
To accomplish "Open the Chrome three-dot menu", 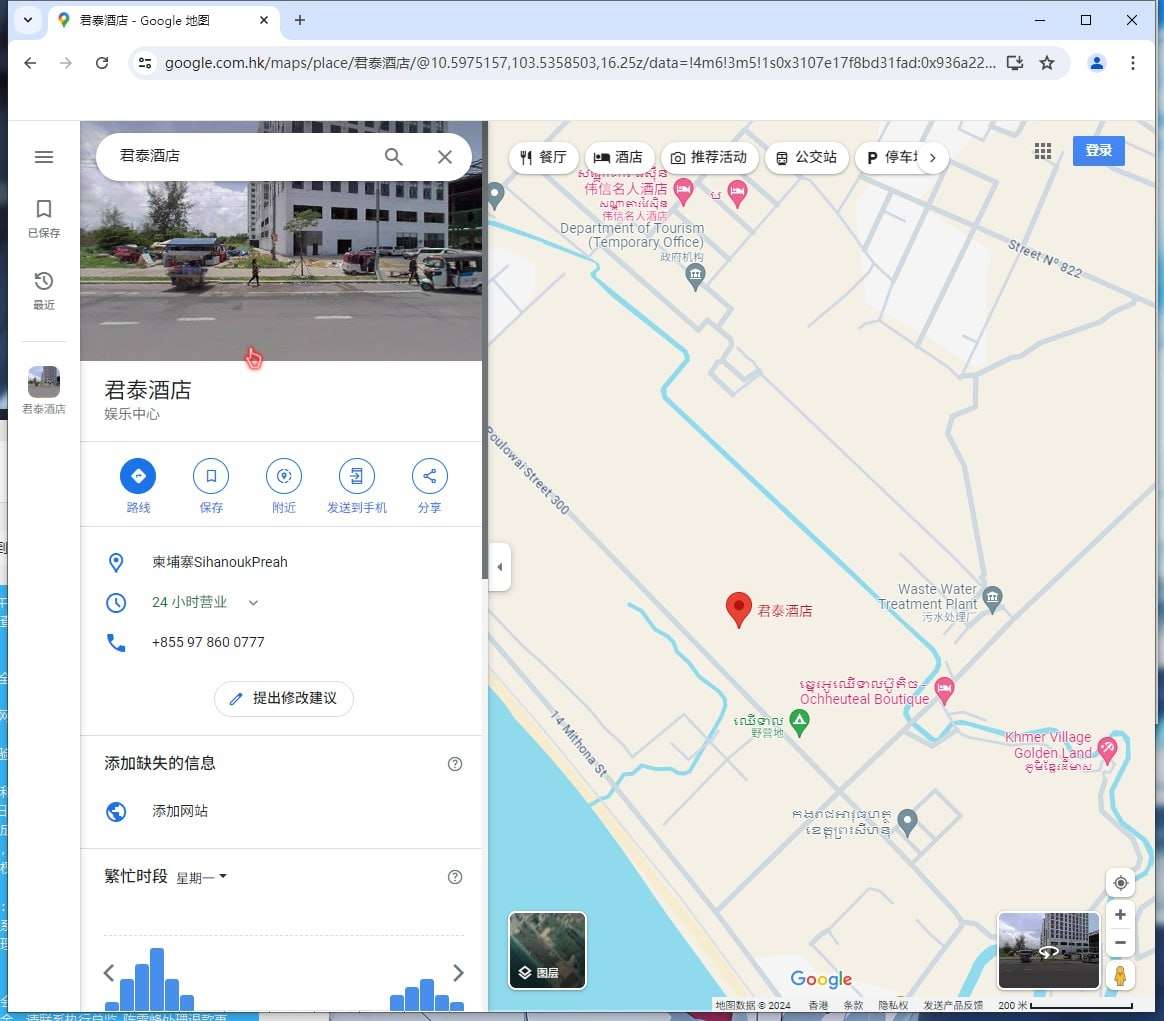I will coord(1132,63).
